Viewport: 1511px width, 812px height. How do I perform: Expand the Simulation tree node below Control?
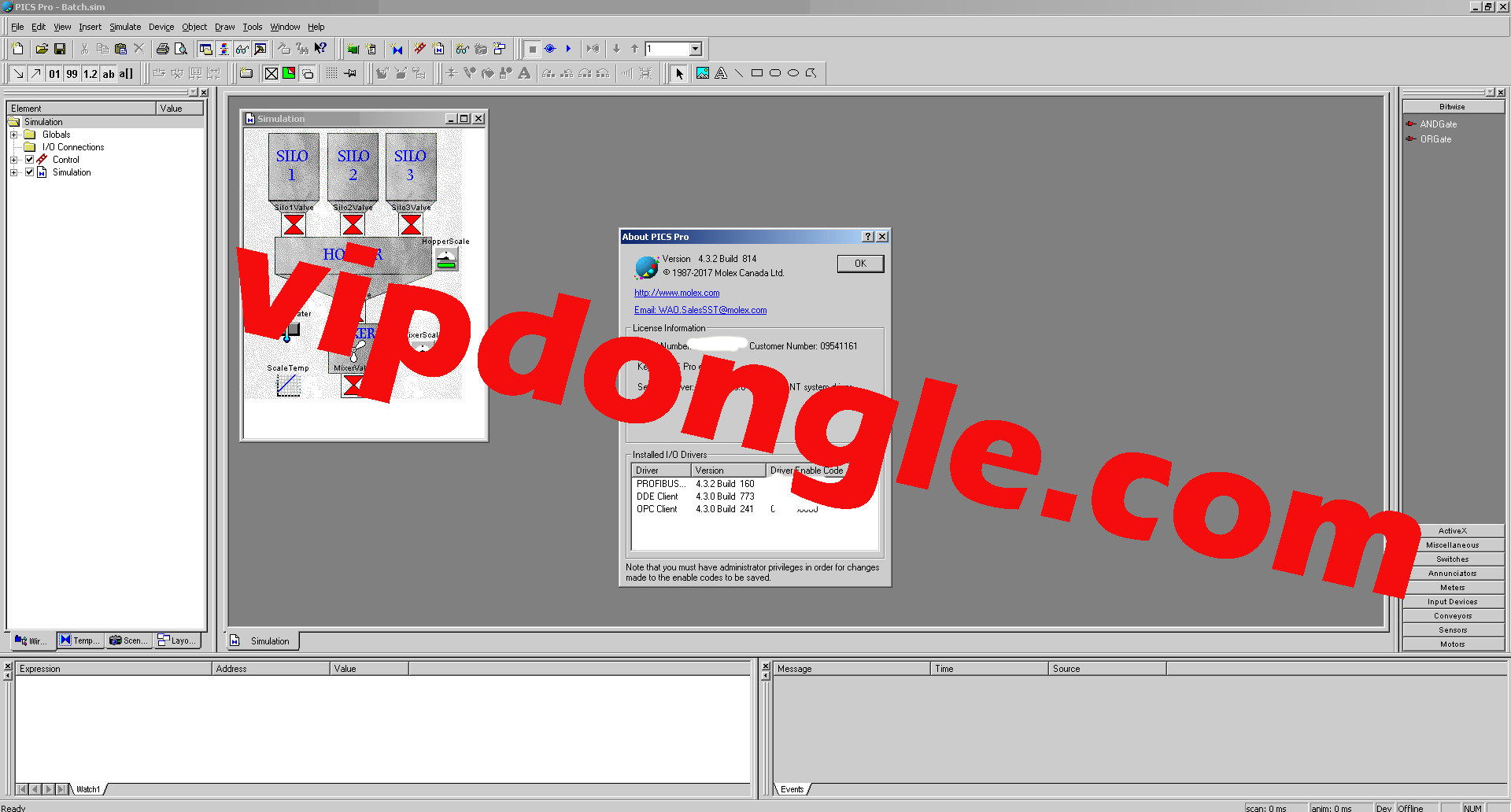(13, 172)
